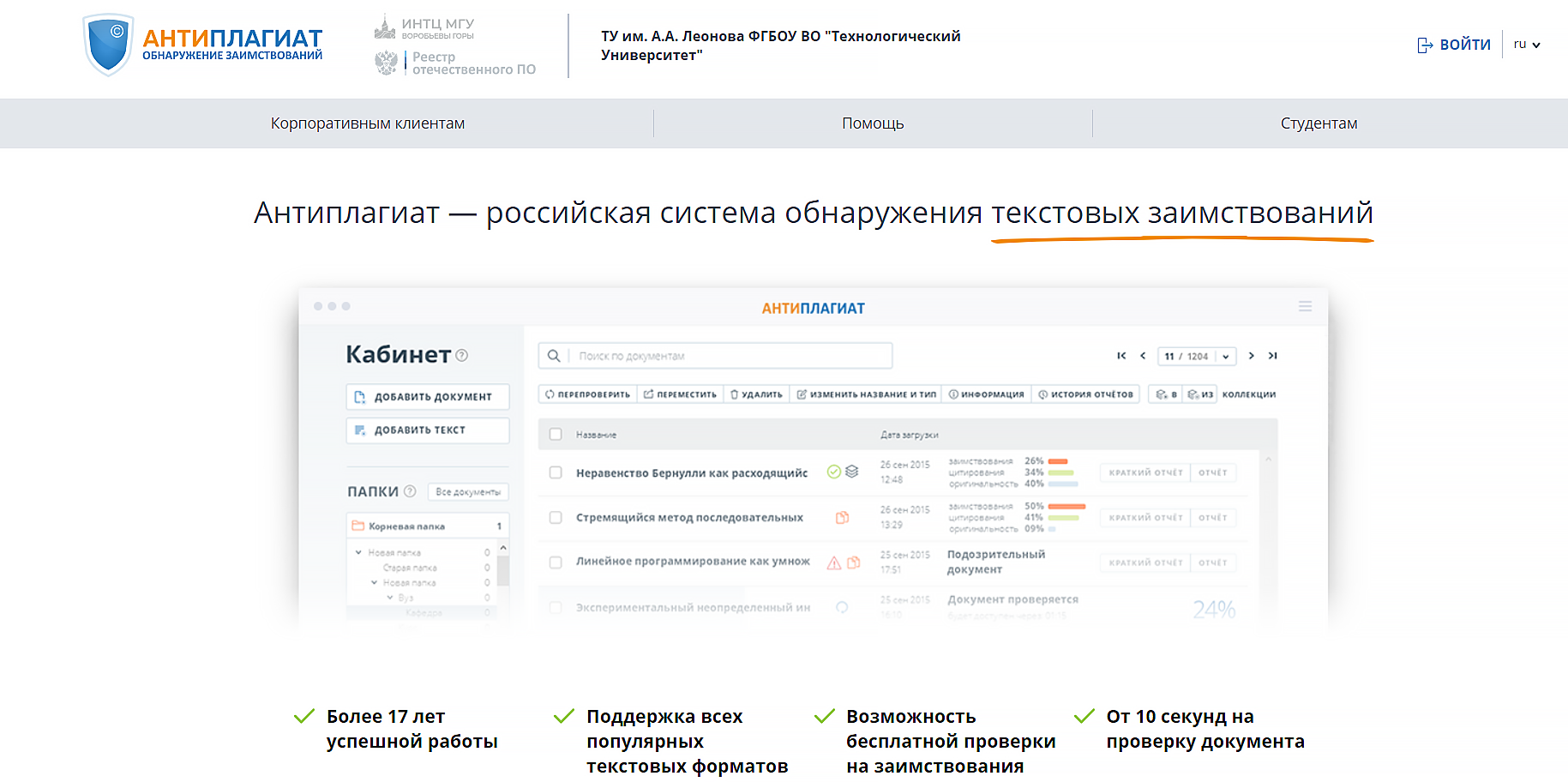Image resolution: width=1568 pixels, height=782 pixels.
Task: Click the ДОБАВИТЬ ДОКУМЕНТ button
Action: pyautogui.click(x=428, y=397)
